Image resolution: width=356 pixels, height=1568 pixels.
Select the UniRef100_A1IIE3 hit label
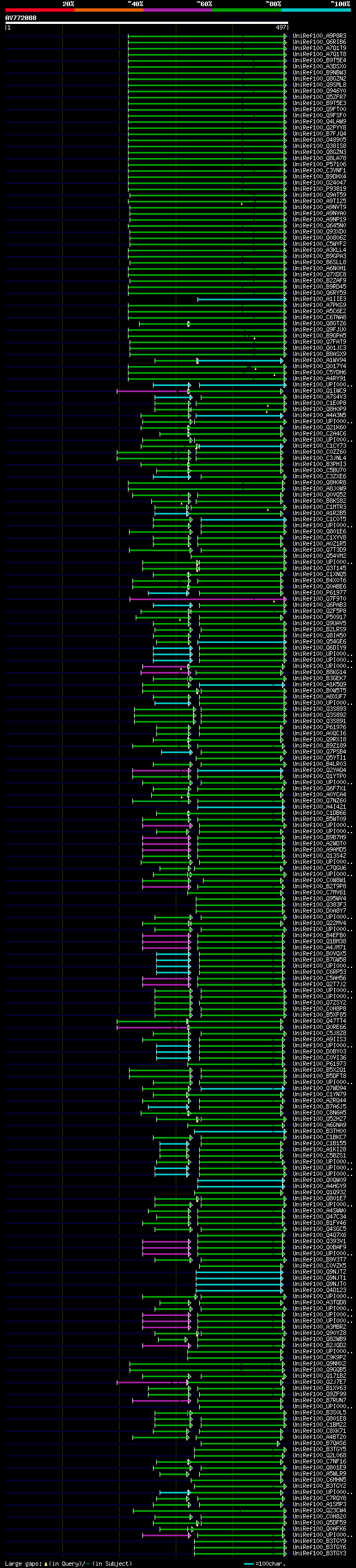coord(319,299)
